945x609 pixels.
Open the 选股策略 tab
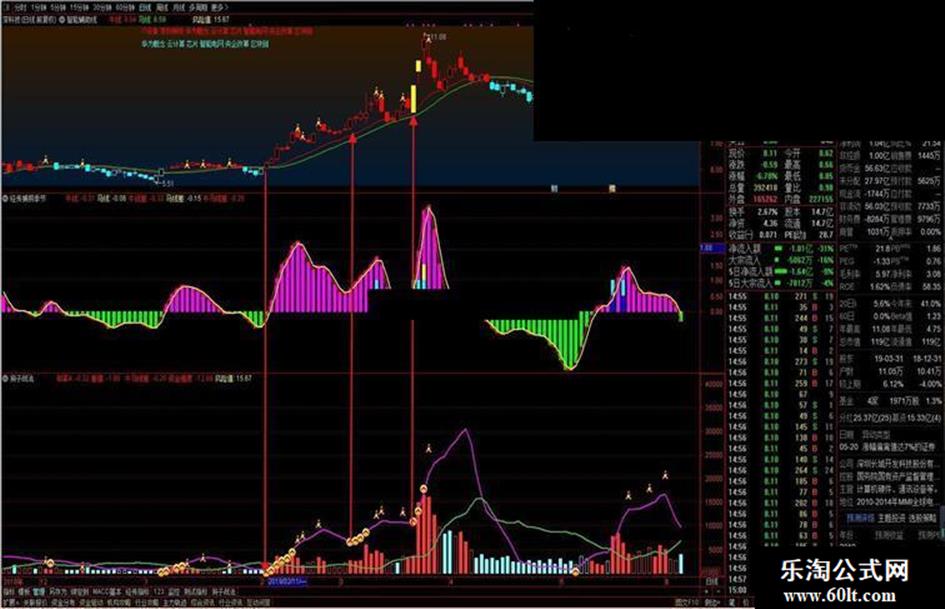pos(921,517)
